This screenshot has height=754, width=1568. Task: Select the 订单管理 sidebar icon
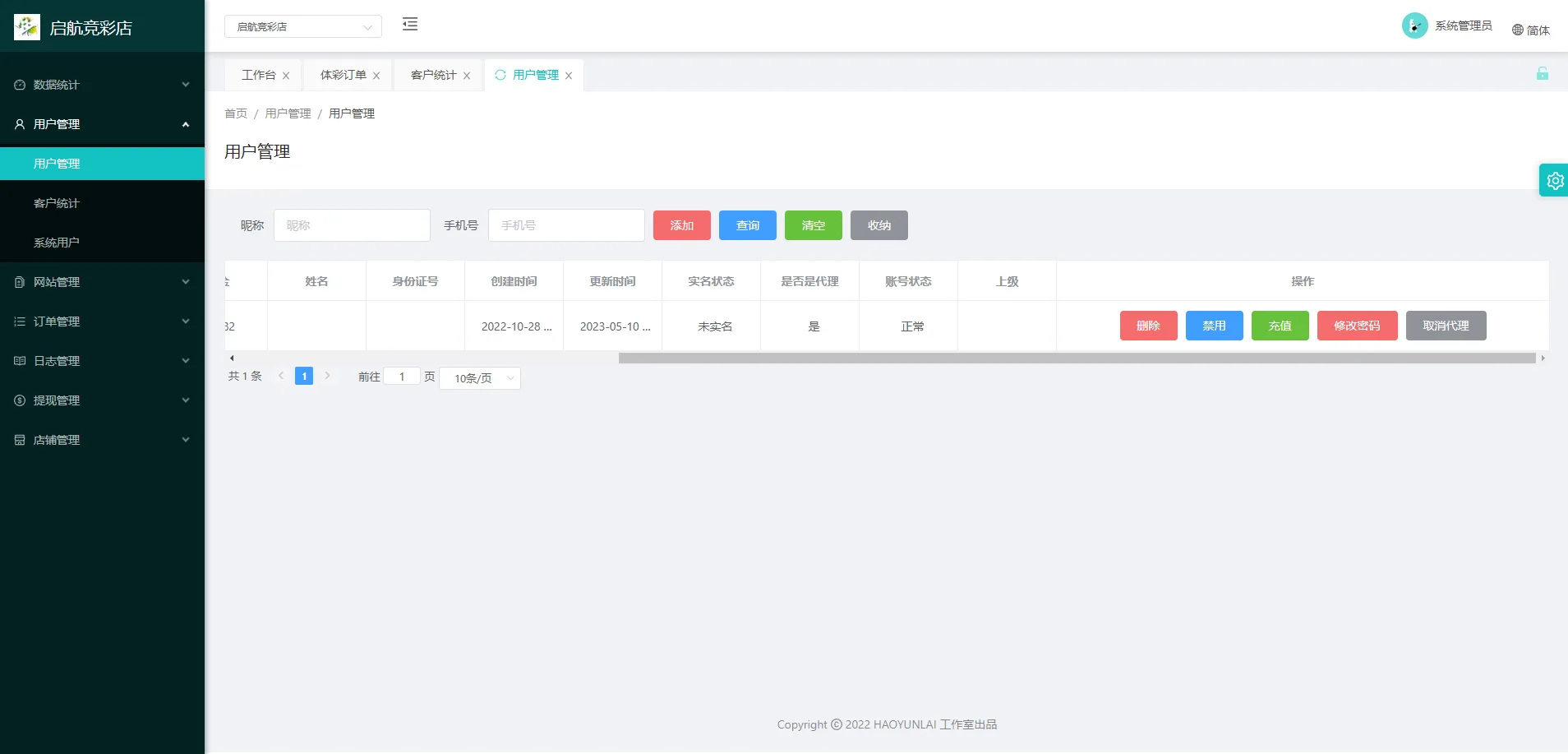tap(19, 321)
